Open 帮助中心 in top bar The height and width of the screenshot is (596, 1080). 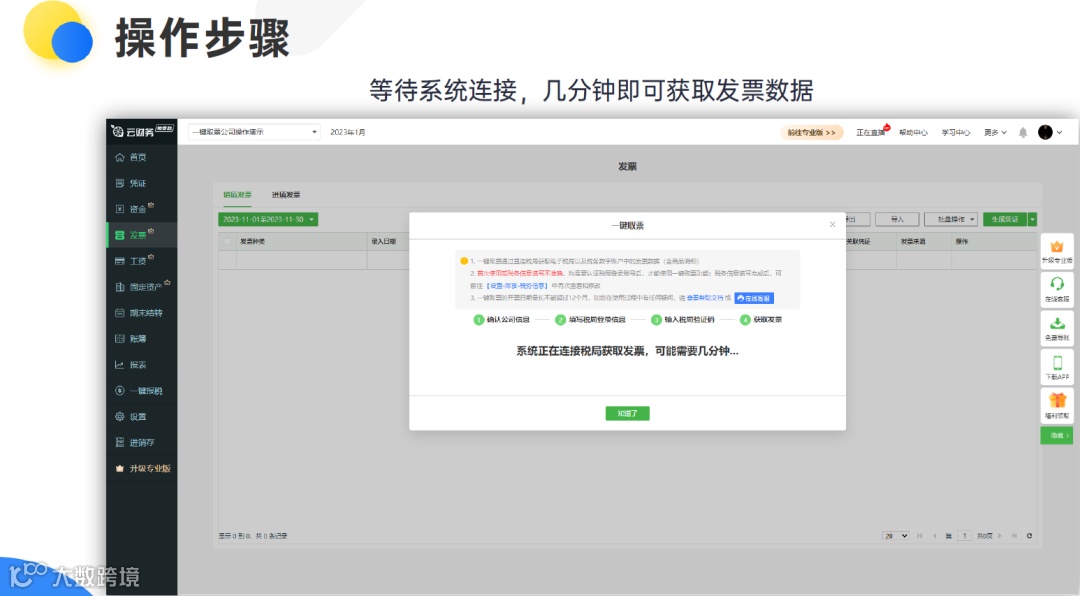[913, 132]
